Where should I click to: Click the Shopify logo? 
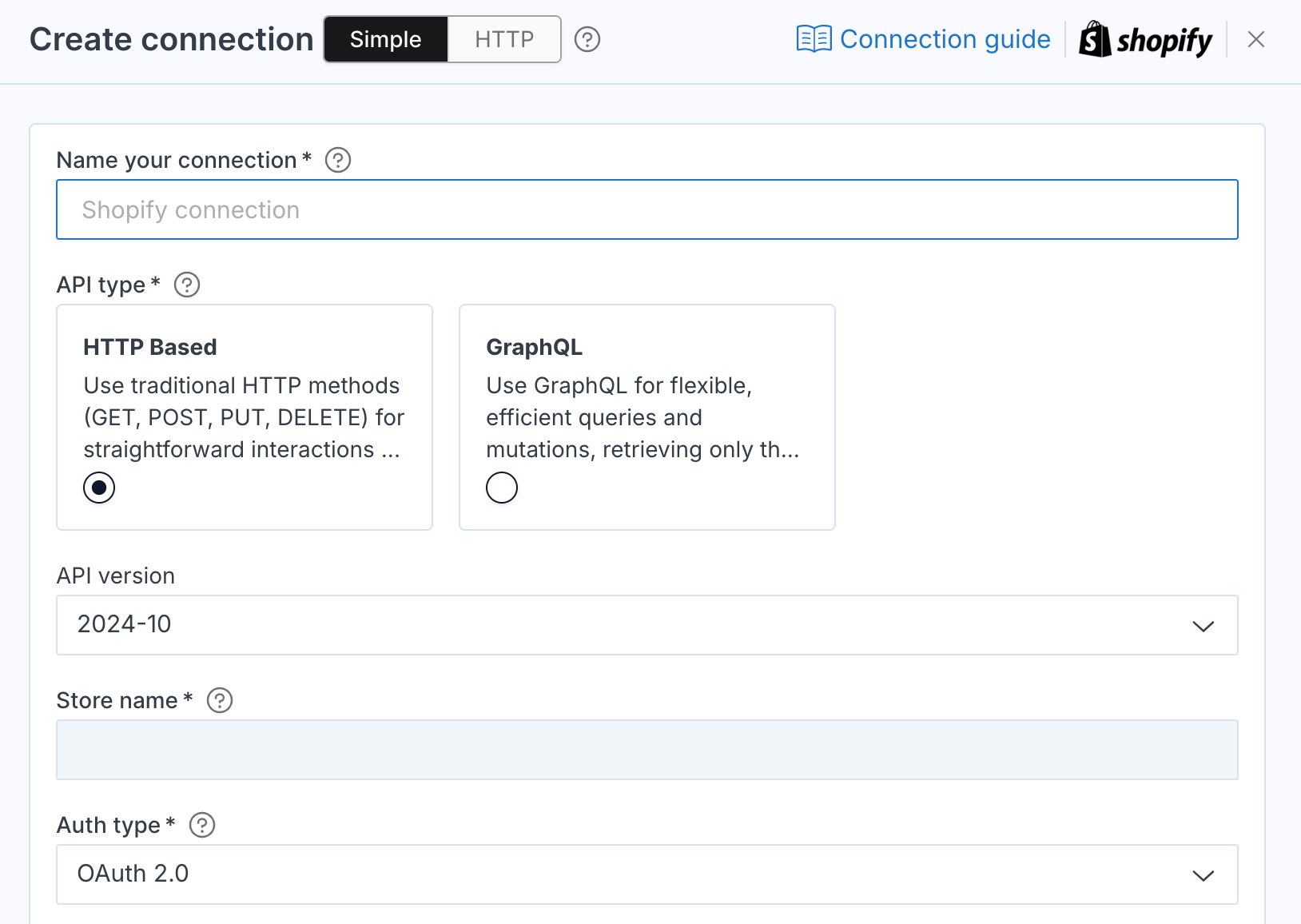pos(1145,39)
